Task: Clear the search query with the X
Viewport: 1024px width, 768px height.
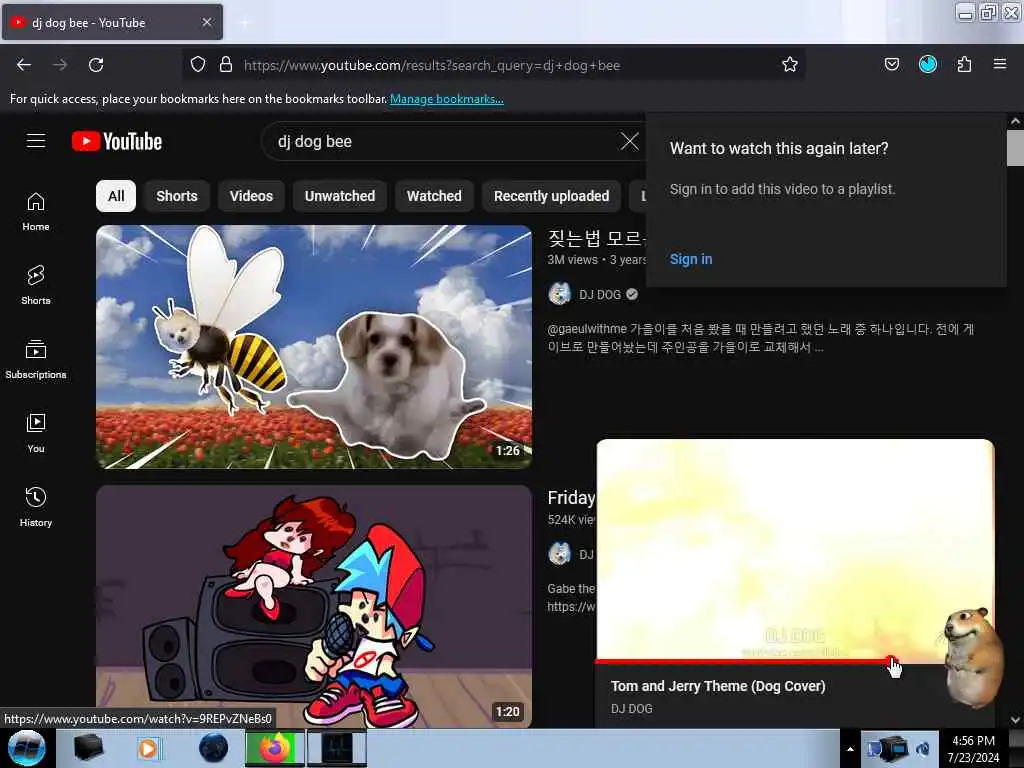Action: tap(630, 141)
